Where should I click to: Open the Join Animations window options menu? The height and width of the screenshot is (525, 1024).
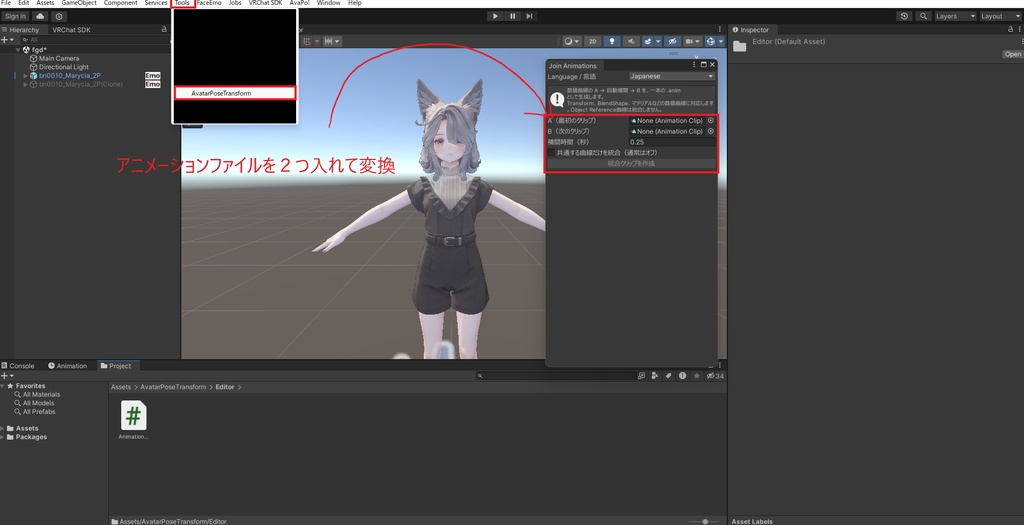pyautogui.click(x=694, y=65)
